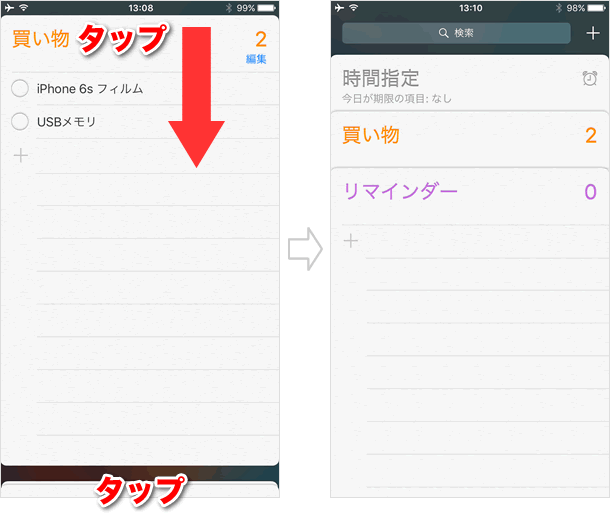Tap the plus in the right screen list
Image resolution: width=610 pixels, height=513 pixels.
coord(351,241)
